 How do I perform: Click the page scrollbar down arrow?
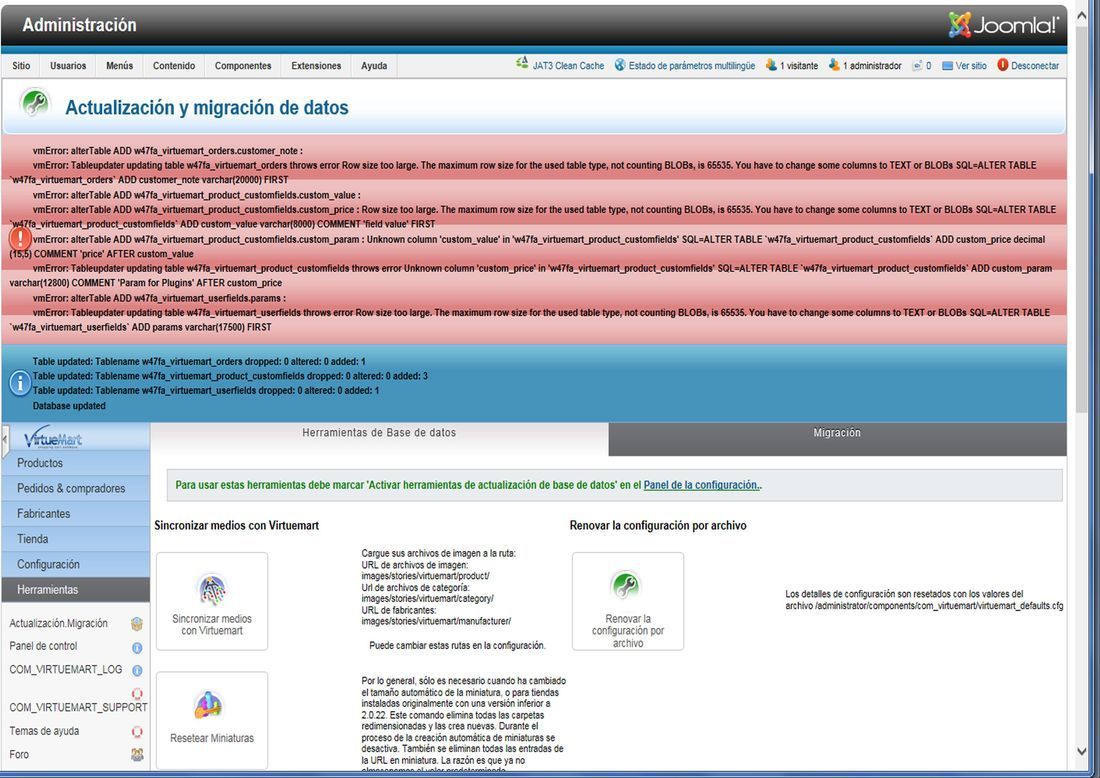(x=1082, y=751)
